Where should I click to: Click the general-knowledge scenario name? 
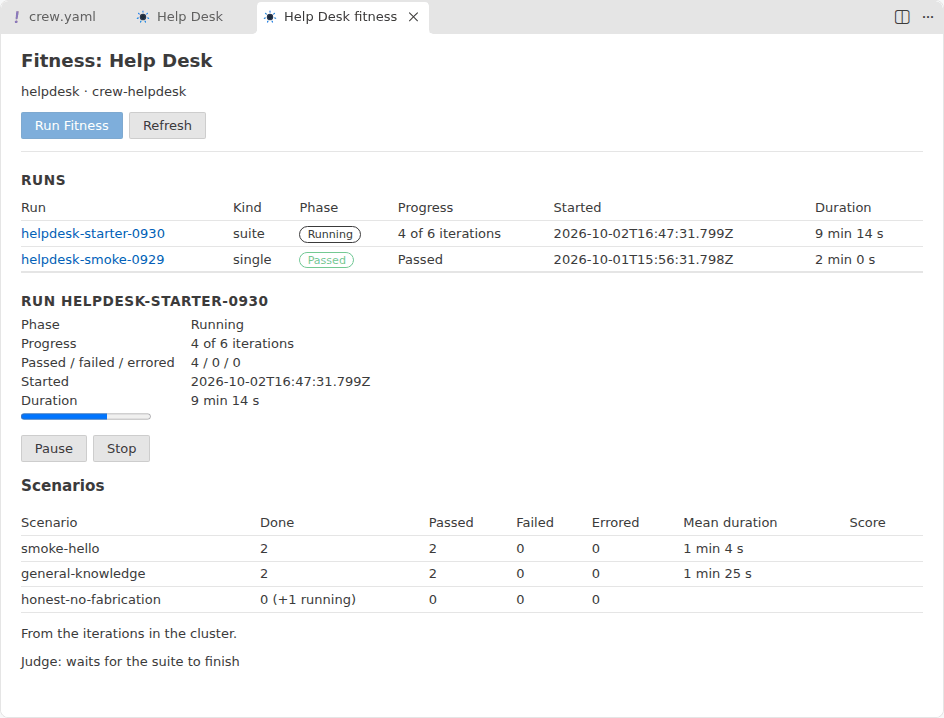[x=83, y=574]
